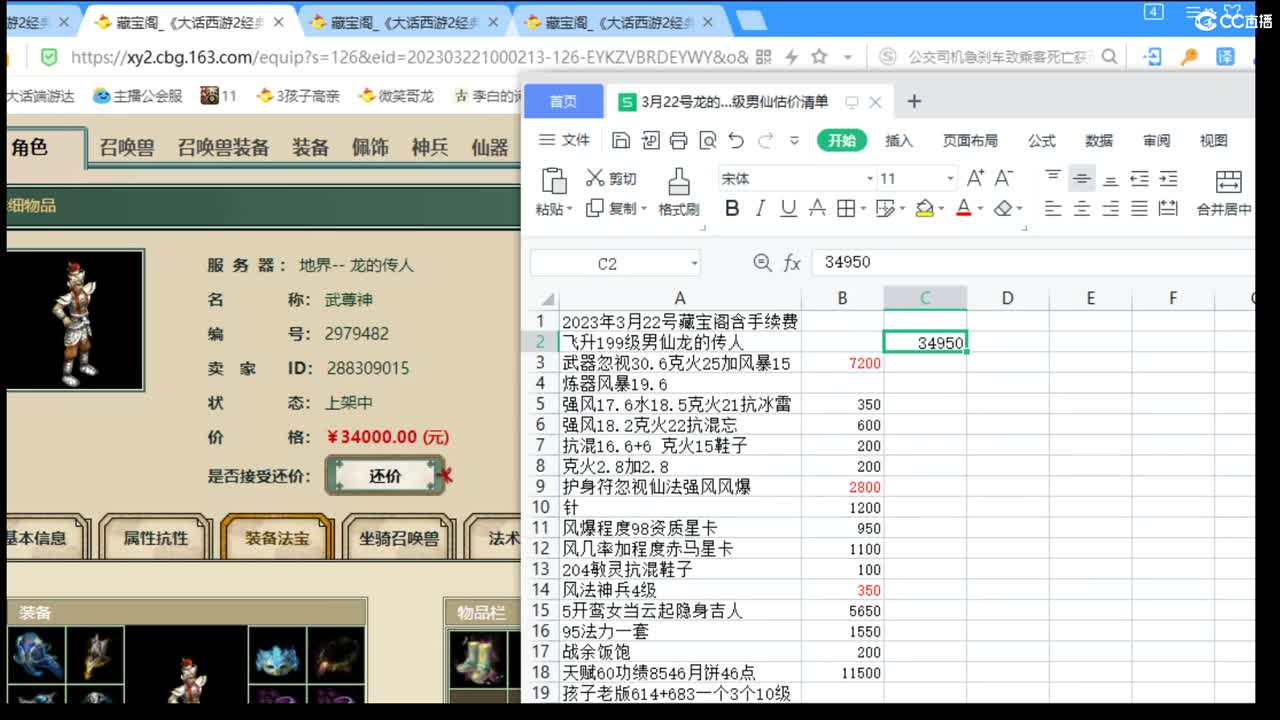The width and height of the screenshot is (1280, 720).
Task: Center text horizontally in the cell
Action: click(x=1081, y=208)
